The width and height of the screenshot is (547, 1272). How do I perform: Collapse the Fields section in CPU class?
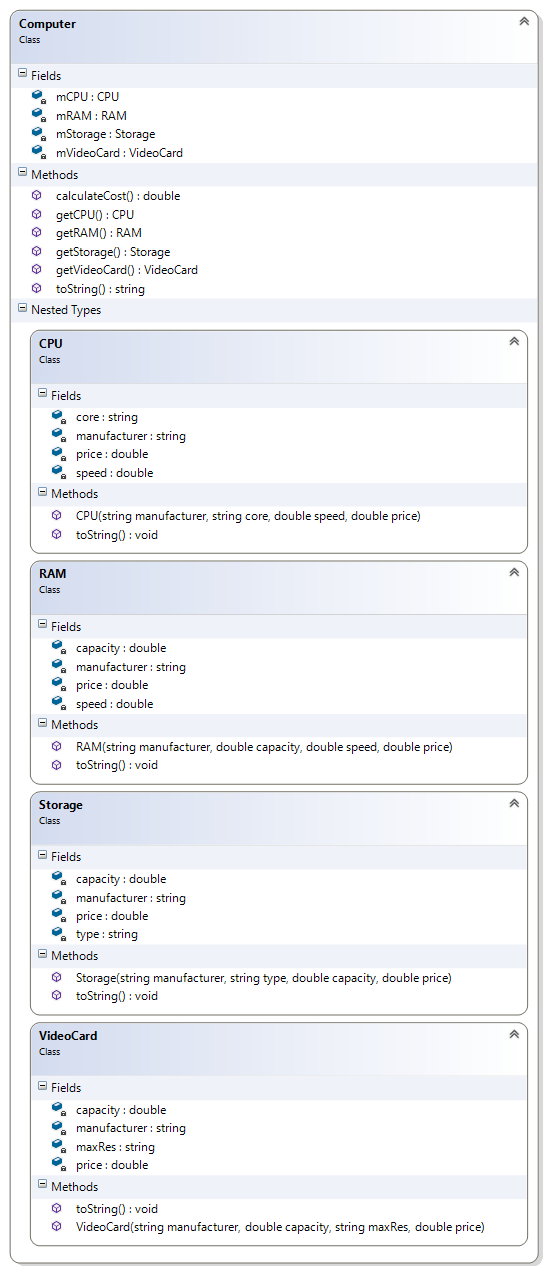(x=43, y=394)
